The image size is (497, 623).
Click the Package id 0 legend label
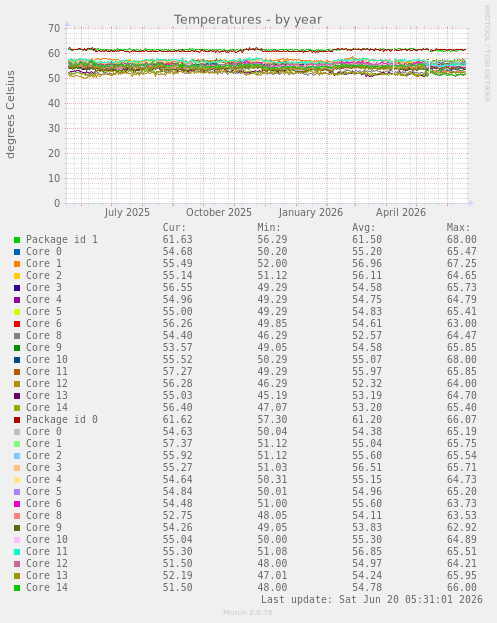pyautogui.click(x=62, y=420)
